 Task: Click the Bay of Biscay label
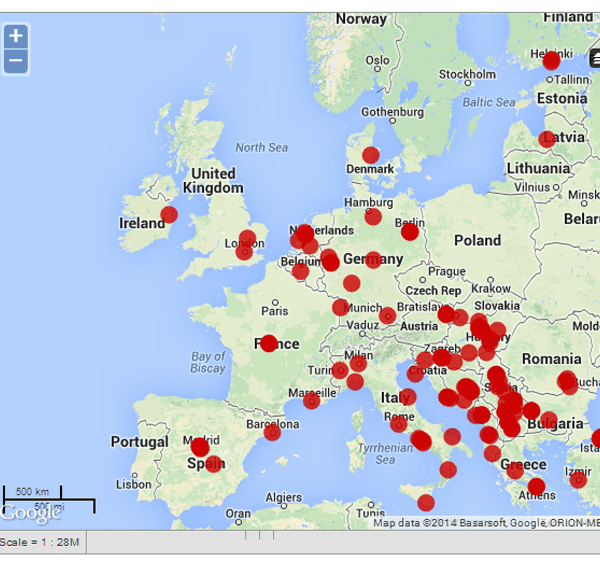(x=208, y=362)
